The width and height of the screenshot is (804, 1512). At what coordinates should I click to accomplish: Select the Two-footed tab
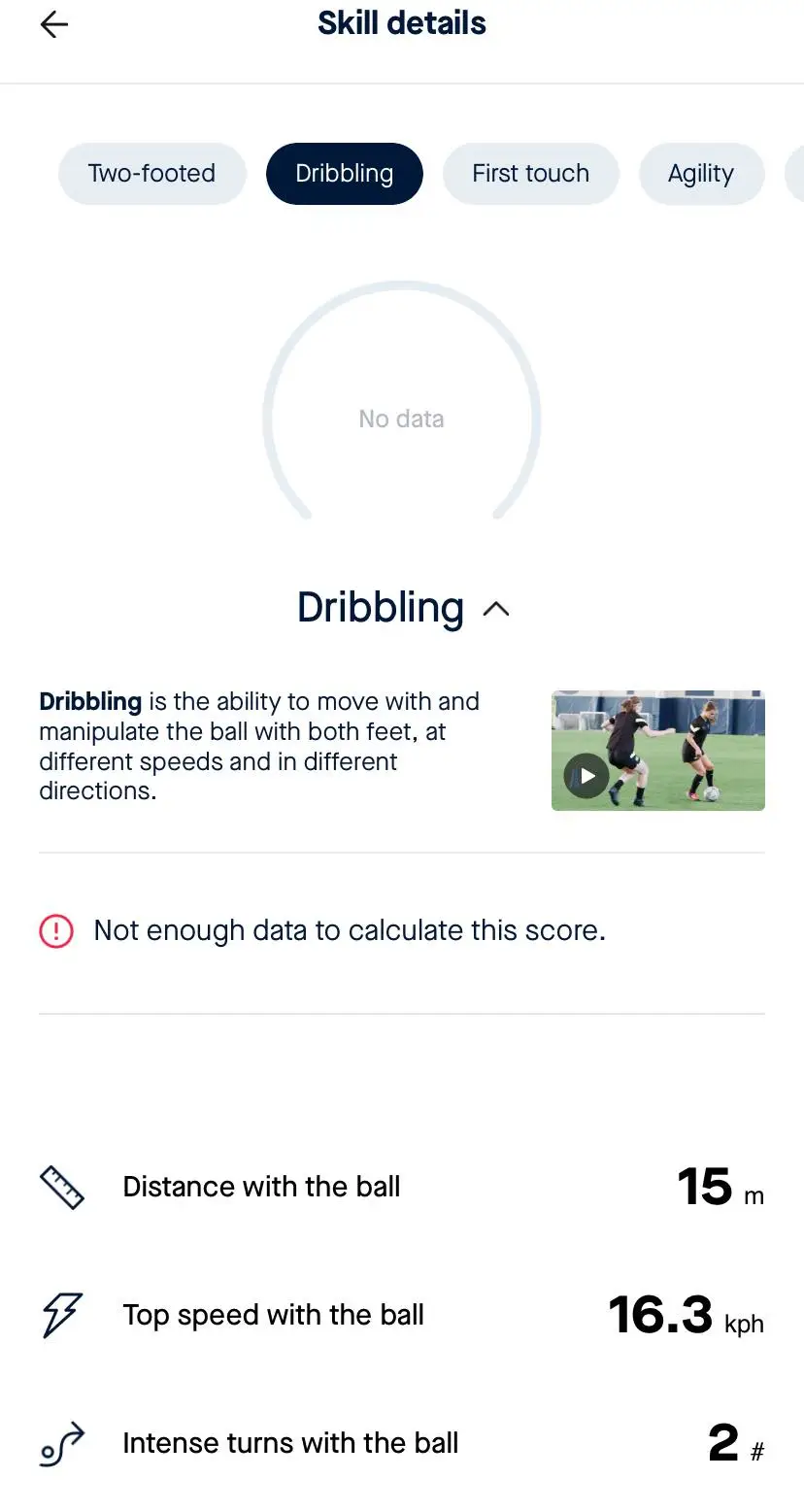pos(151,174)
